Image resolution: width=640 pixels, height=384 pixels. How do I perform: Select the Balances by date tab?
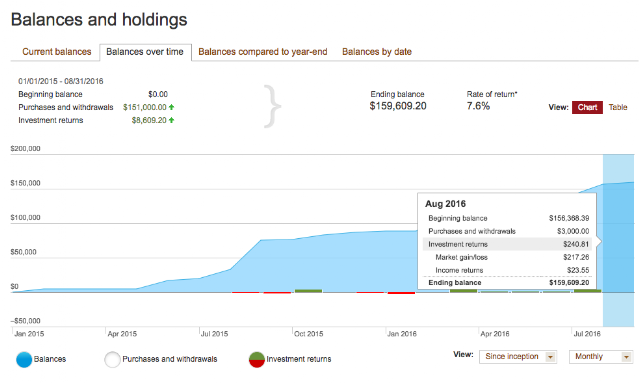tap(377, 52)
